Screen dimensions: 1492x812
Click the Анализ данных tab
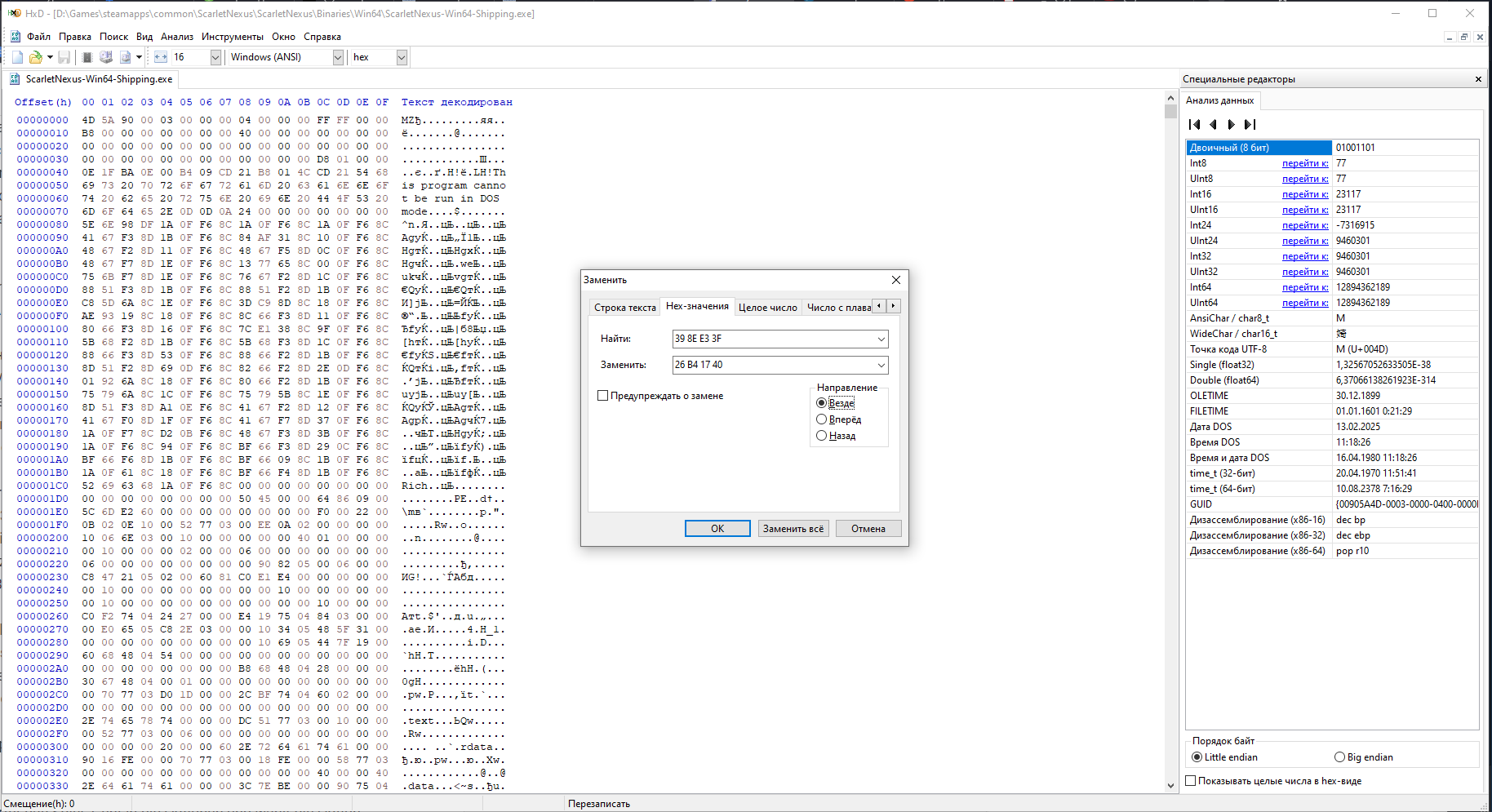tap(1220, 100)
